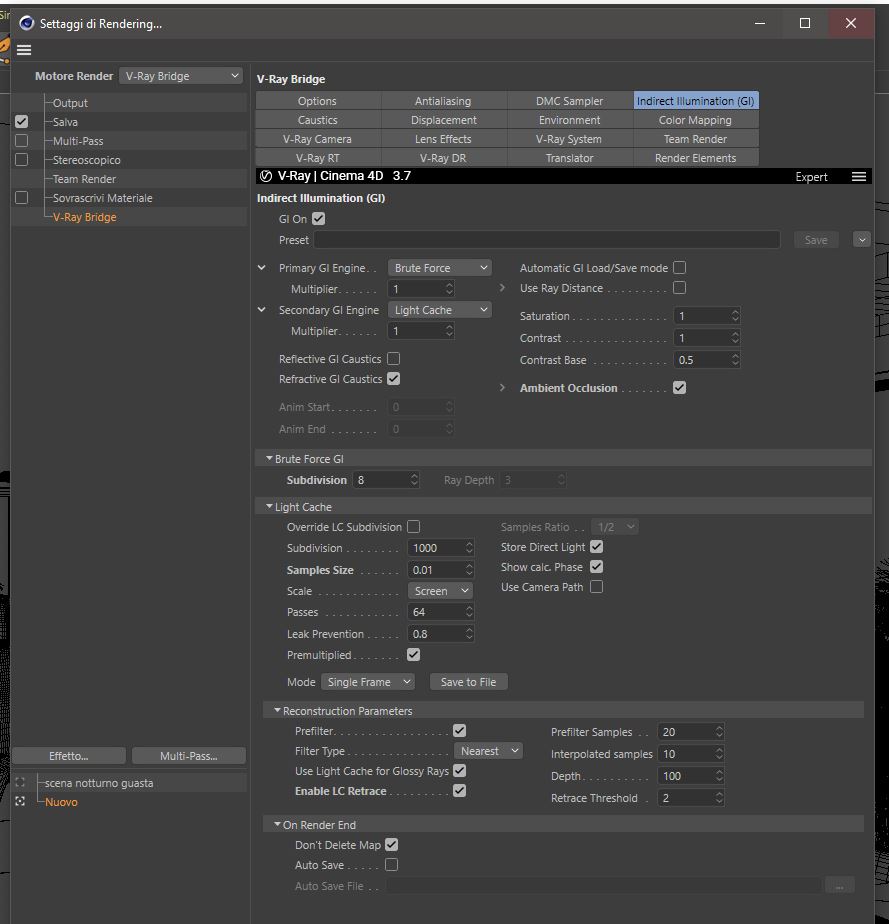889x924 pixels.
Task: Toggle the Premultiplied checkbox
Action: coord(414,655)
